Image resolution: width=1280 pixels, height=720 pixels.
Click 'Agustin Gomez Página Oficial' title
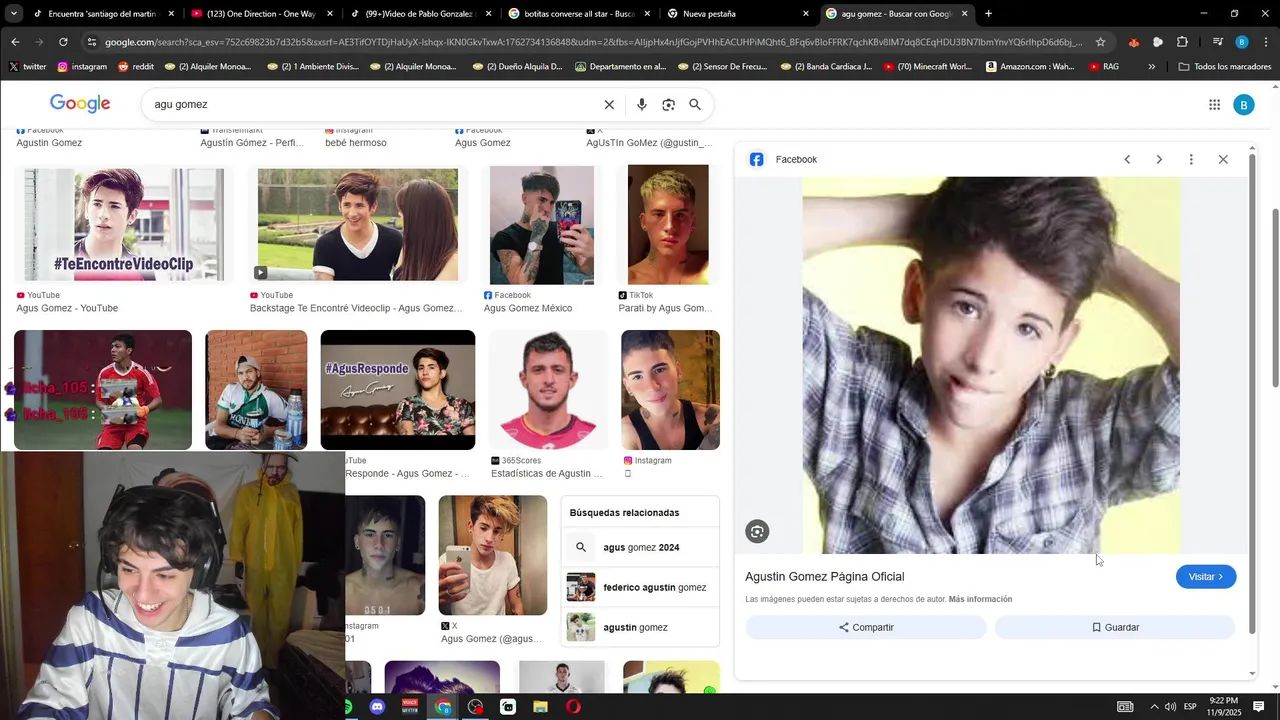[x=825, y=577]
